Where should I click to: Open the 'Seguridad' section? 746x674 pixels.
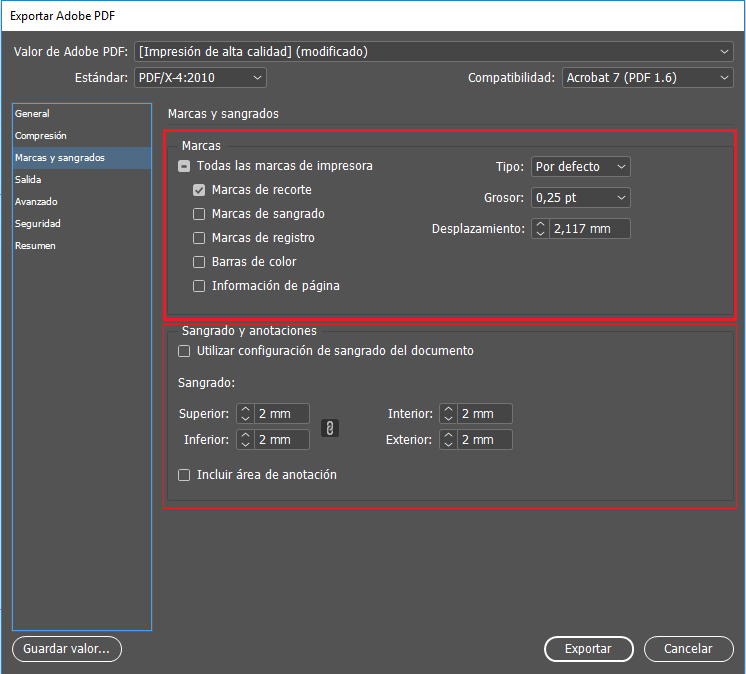37,224
